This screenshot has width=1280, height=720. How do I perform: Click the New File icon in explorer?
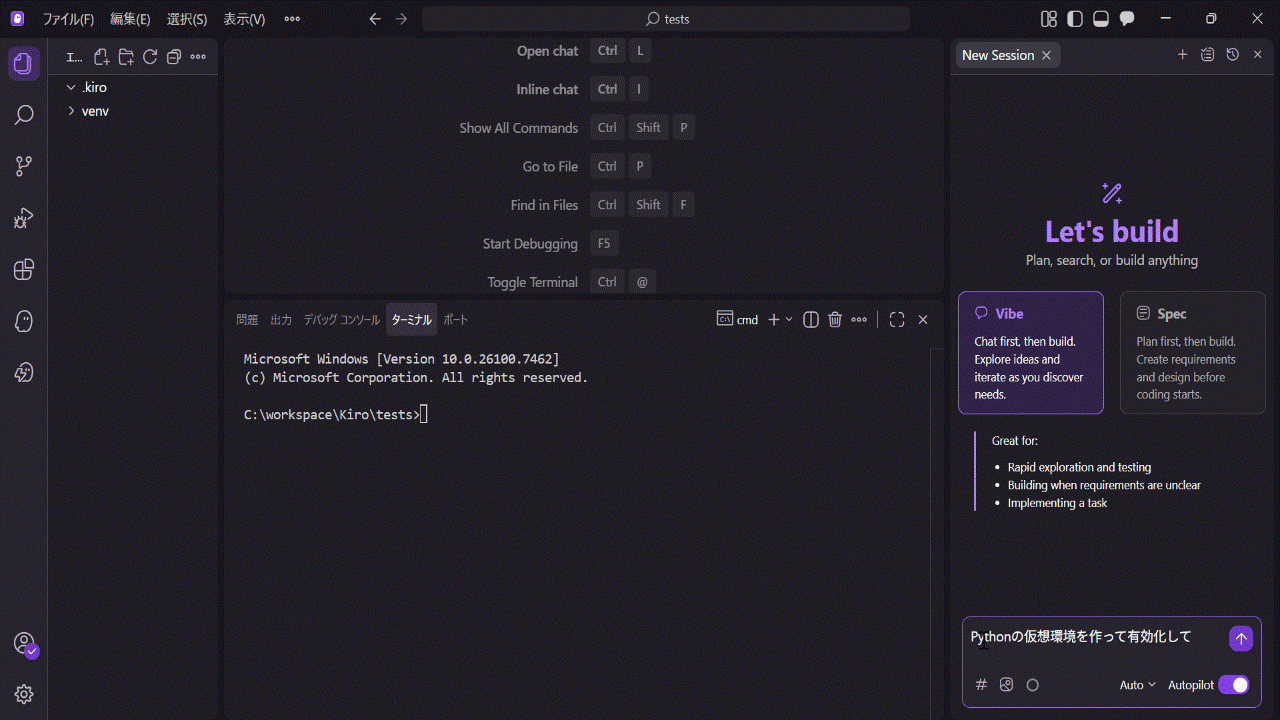coord(101,57)
